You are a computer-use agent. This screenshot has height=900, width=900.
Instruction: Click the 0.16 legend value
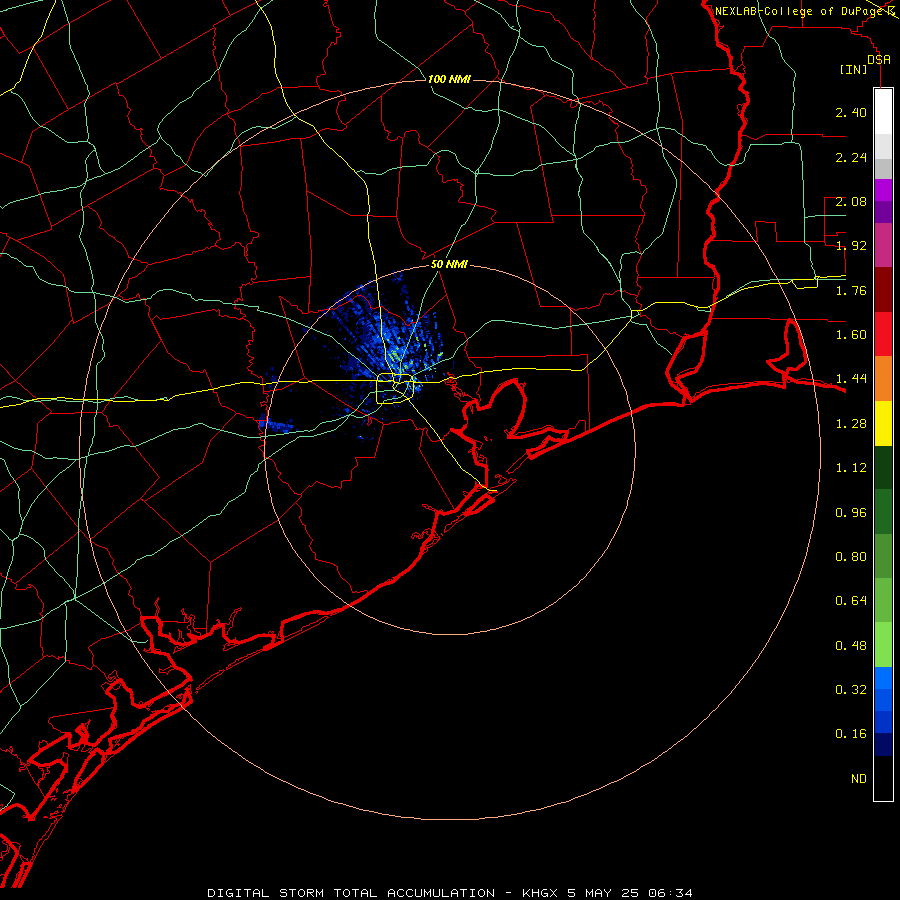coord(851,734)
